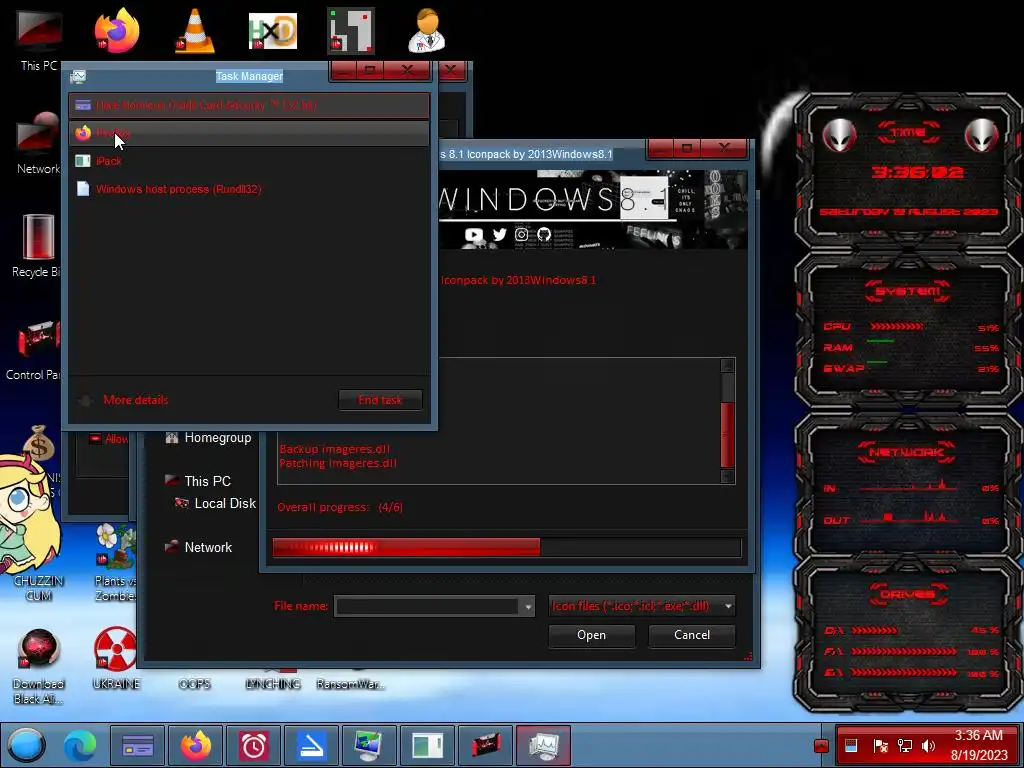Click Action Center flag tray icon
Viewport: 1024px width, 768px height.
[880, 746]
